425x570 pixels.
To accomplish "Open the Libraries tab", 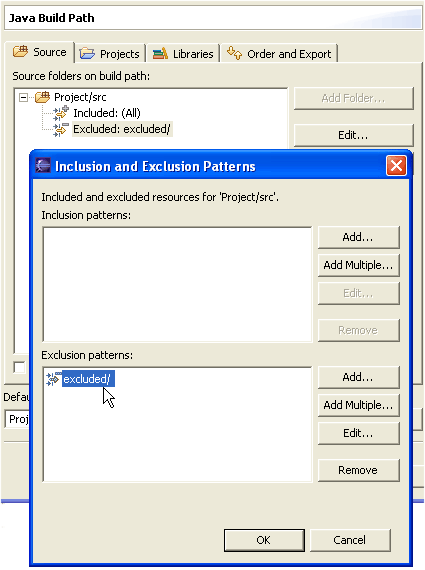I will [x=183, y=54].
